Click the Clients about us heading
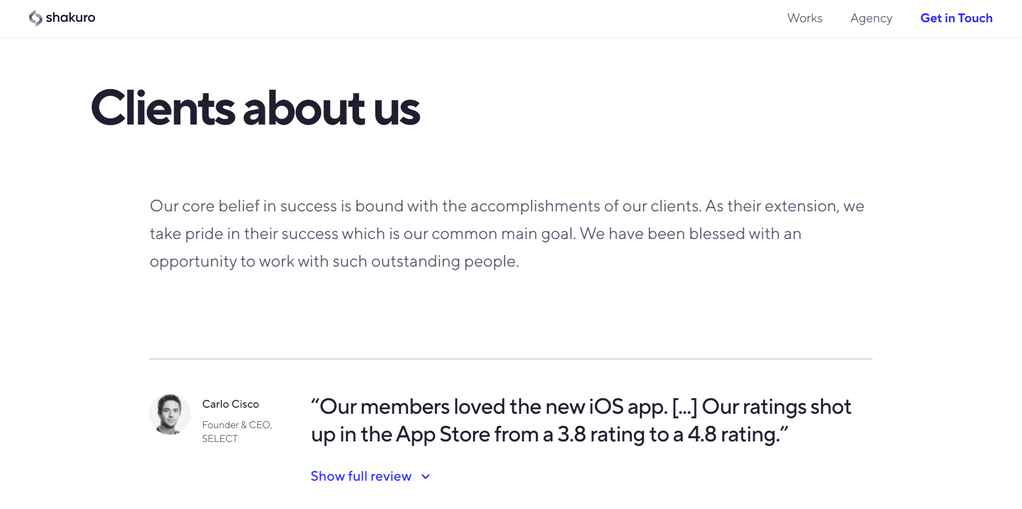This screenshot has height=509, width=1022. point(255,108)
